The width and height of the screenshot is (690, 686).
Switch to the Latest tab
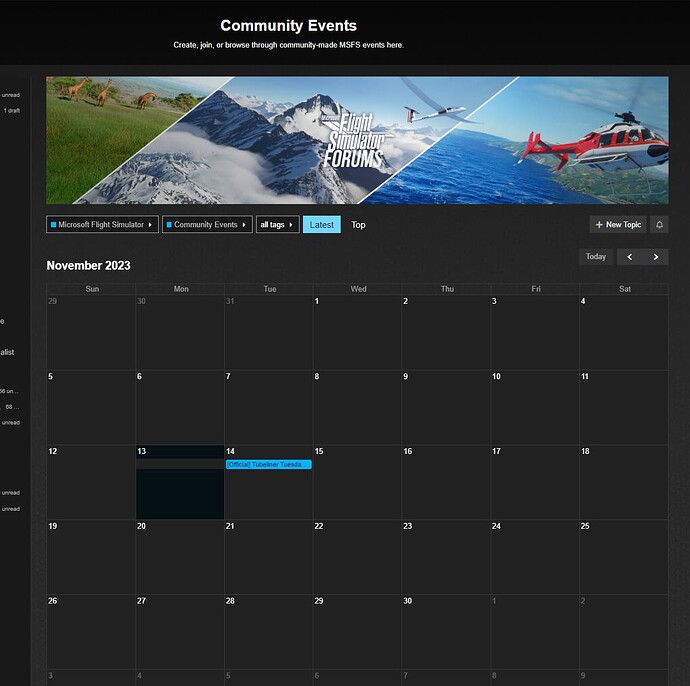pyautogui.click(x=322, y=224)
